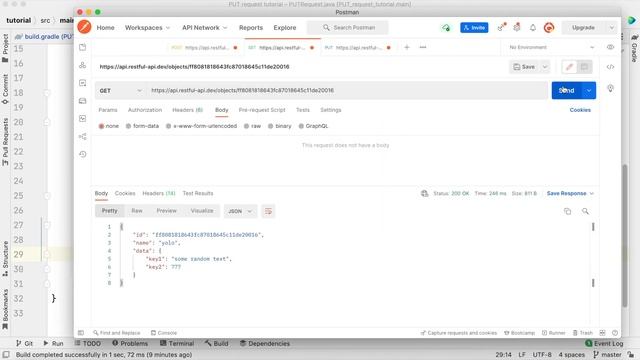
Task: Switch to the request Headers tab
Action: (x=188, y=110)
